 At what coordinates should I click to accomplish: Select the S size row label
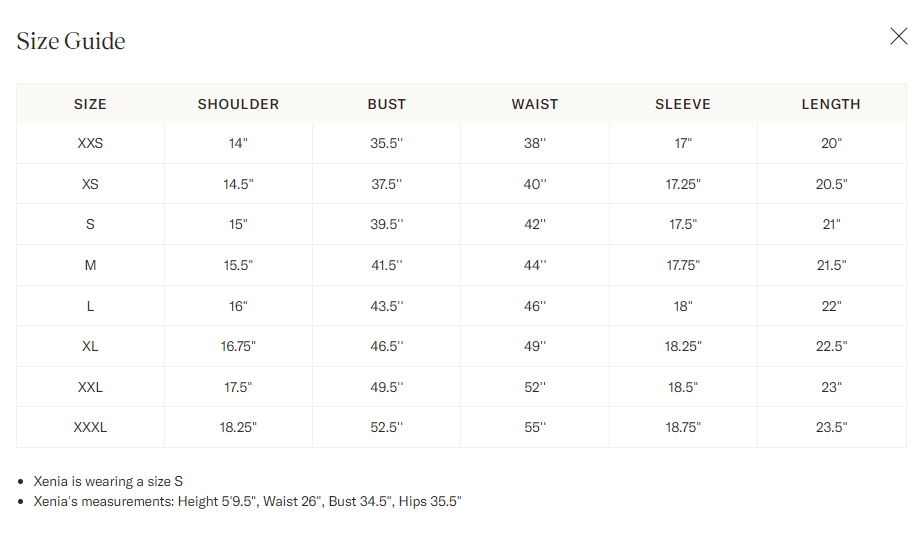tap(90, 224)
